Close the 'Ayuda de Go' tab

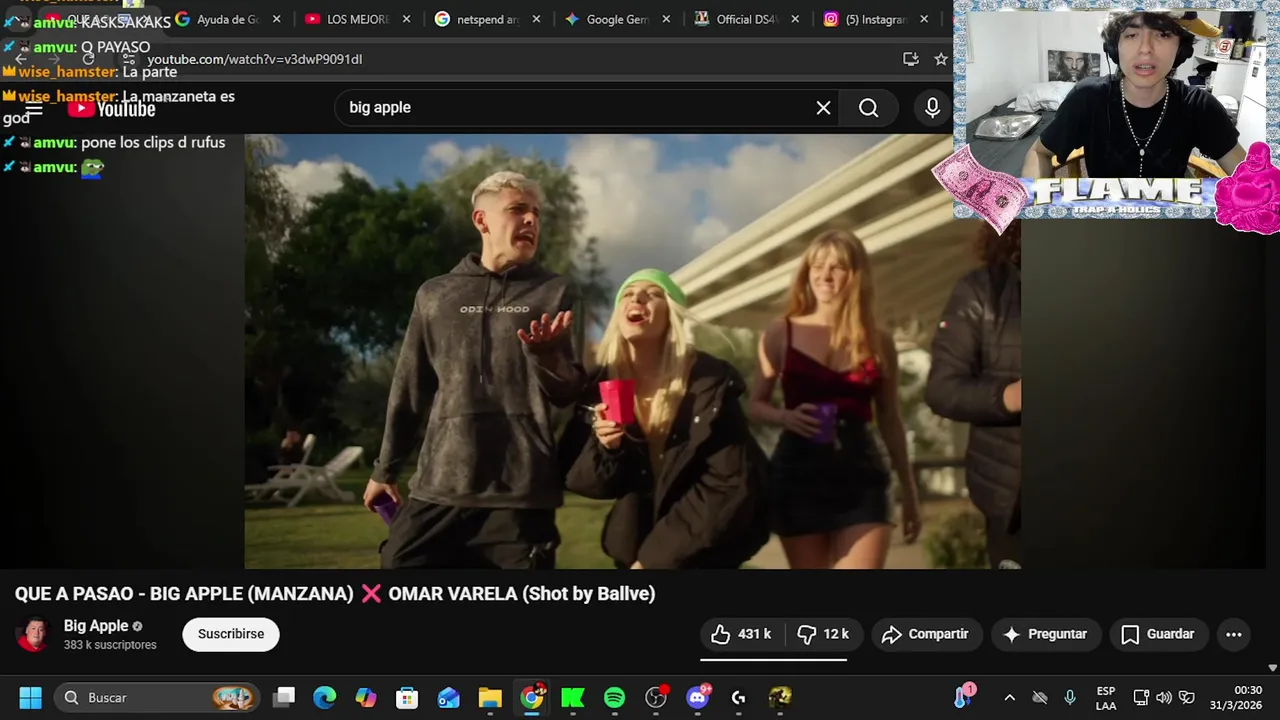[x=277, y=19]
